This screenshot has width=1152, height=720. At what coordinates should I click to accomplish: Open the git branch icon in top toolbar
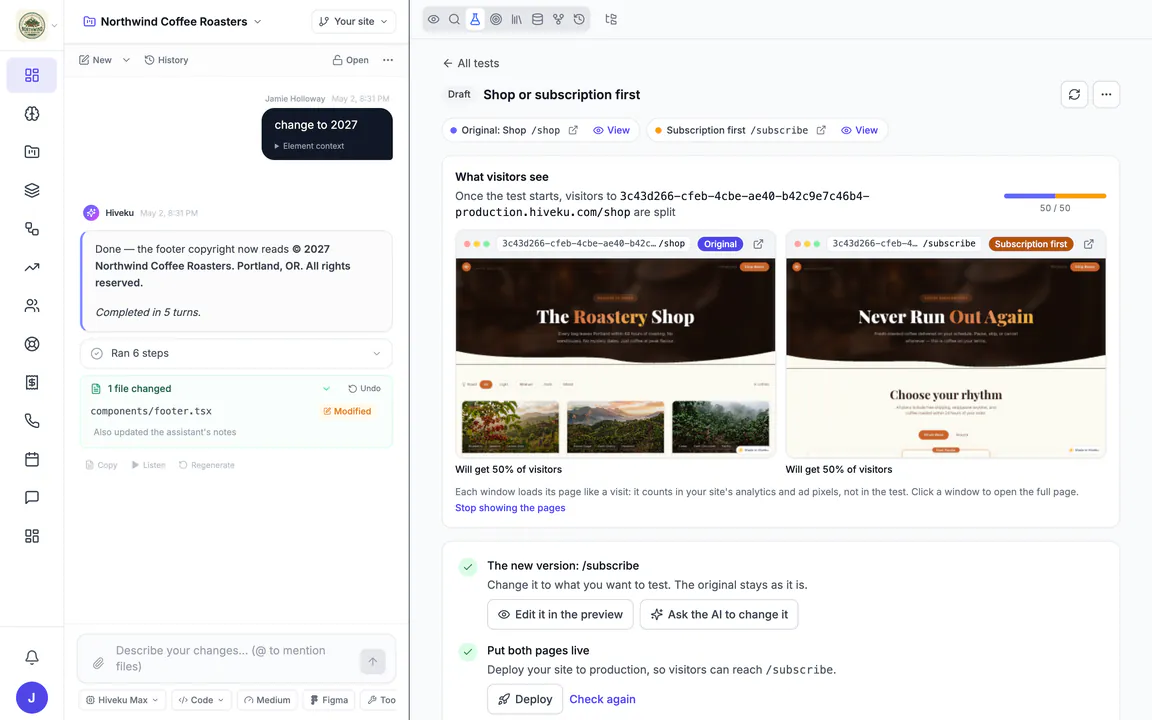[558, 20]
